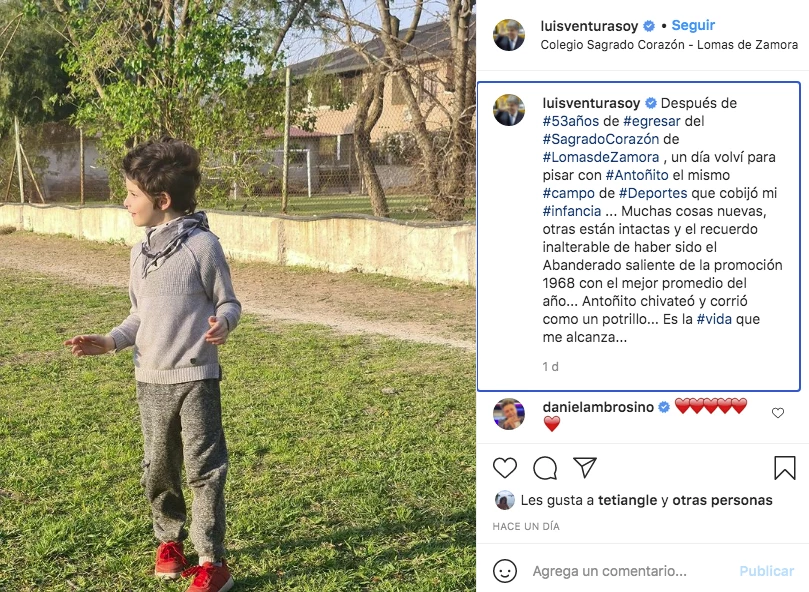Viewport: 809px width, 592px height.
Task: Open luisventurasoy profile picture in header
Action: (x=509, y=35)
